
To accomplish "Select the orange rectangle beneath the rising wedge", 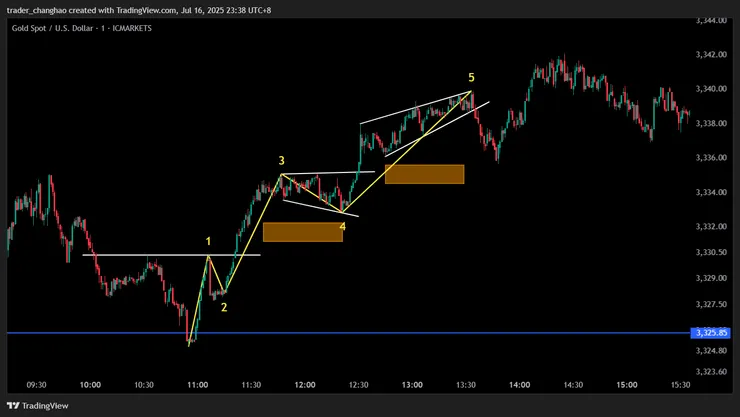I will click(425, 174).
